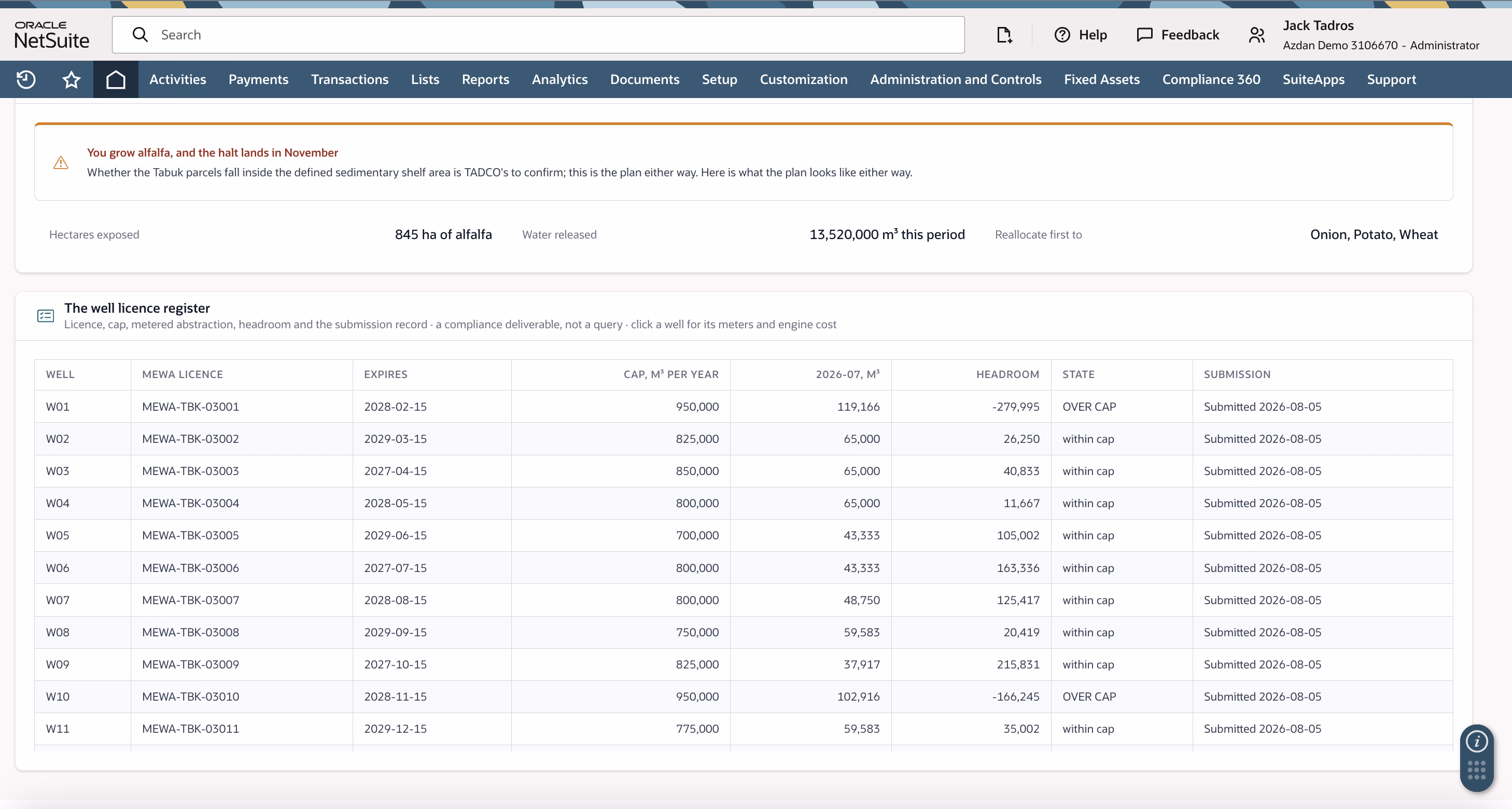The height and width of the screenshot is (809, 1512).
Task: Open the Documents menu
Action: (645, 79)
